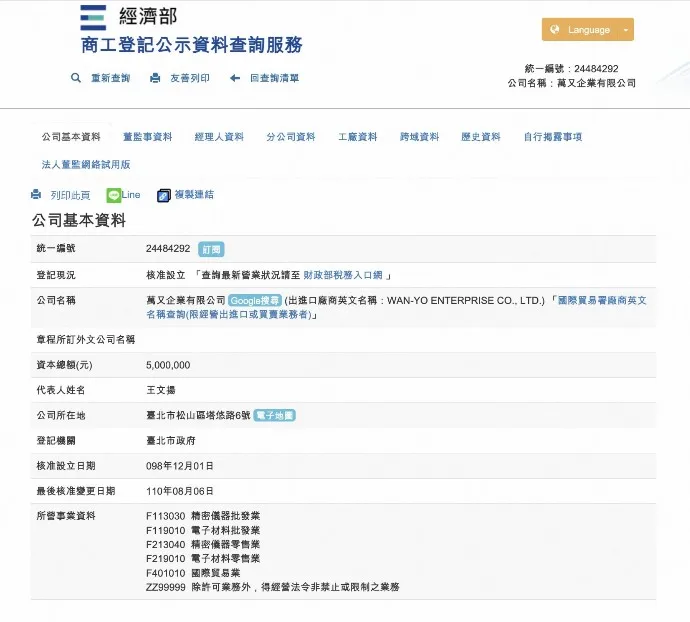Click the 商工登記公示資料查詢服務 title

pos(192,45)
